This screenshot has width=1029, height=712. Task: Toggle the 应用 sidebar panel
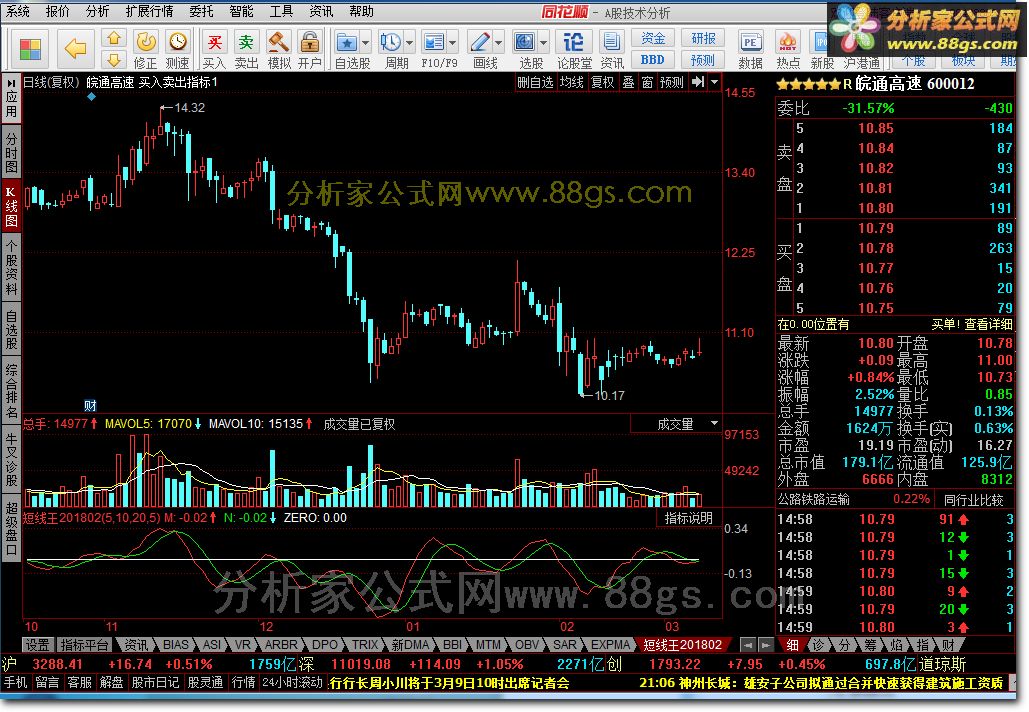tap(11, 98)
